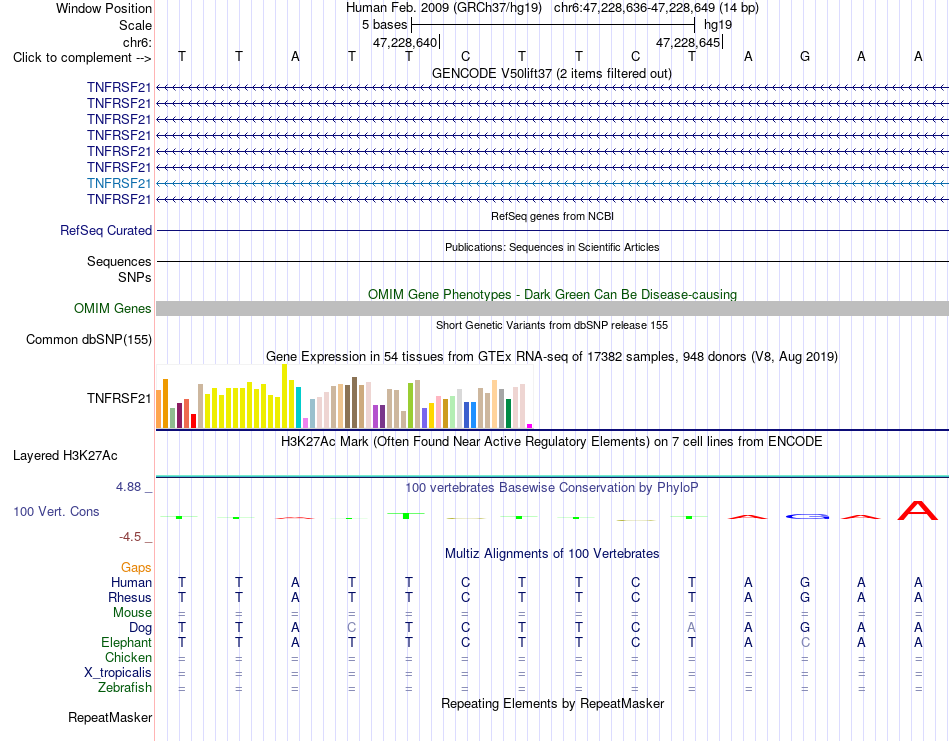This screenshot has width=950, height=741.
Task: Click the 'RefSeq genes from NCBI' title
Action: (x=552, y=216)
